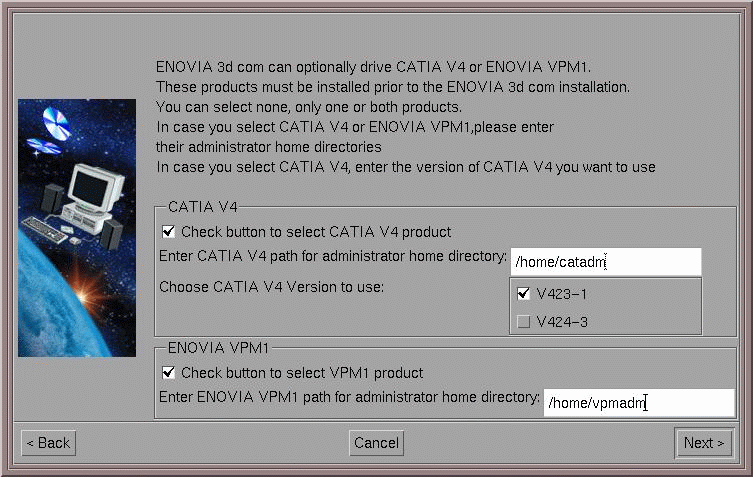
Task: Click the CATIA V4 group box title
Action: [x=202, y=207]
